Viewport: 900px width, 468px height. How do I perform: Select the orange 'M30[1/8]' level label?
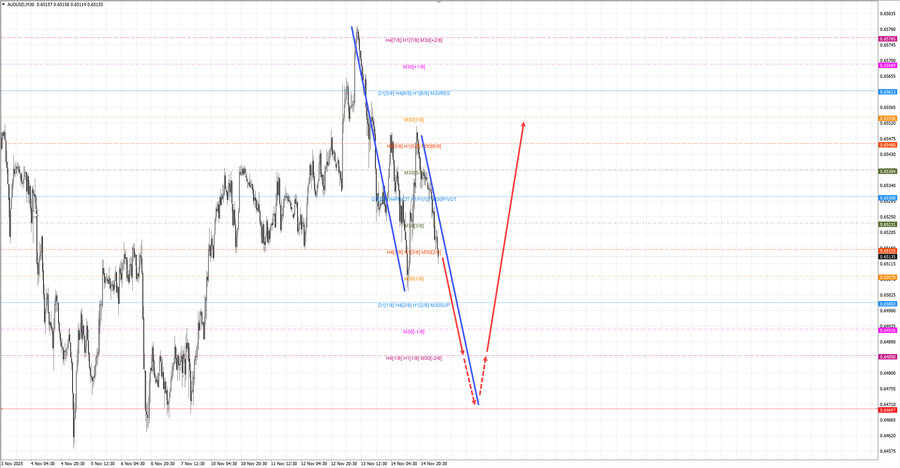[414, 279]
